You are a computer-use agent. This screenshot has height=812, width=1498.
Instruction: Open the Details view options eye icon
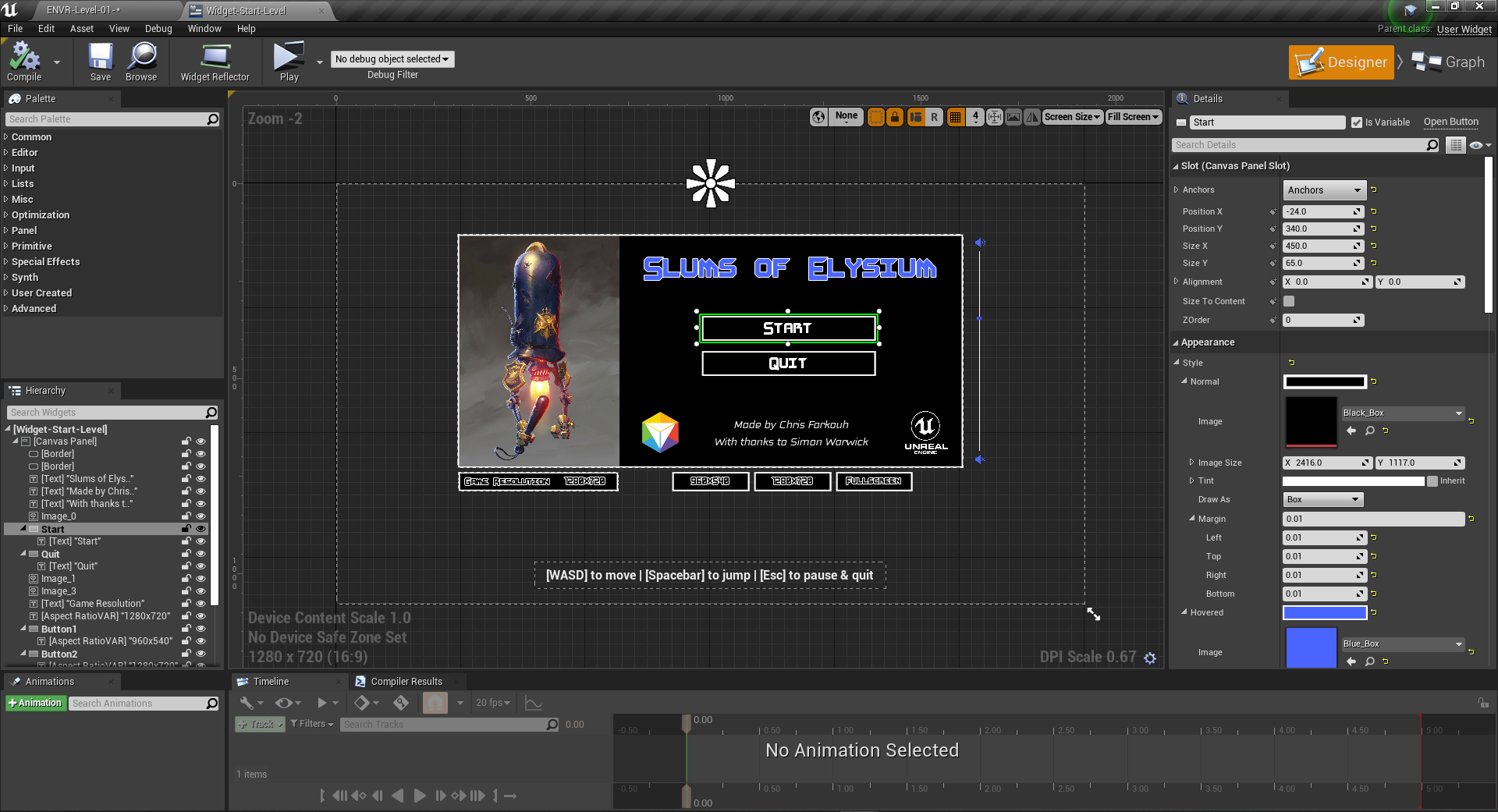coord(1479,145)
